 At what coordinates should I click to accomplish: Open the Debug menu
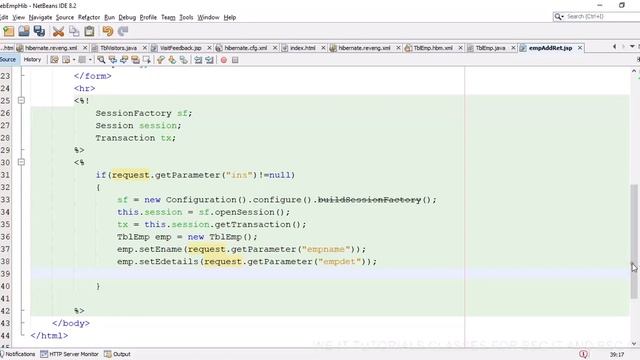pyautogui.click(x=127, y=17)
